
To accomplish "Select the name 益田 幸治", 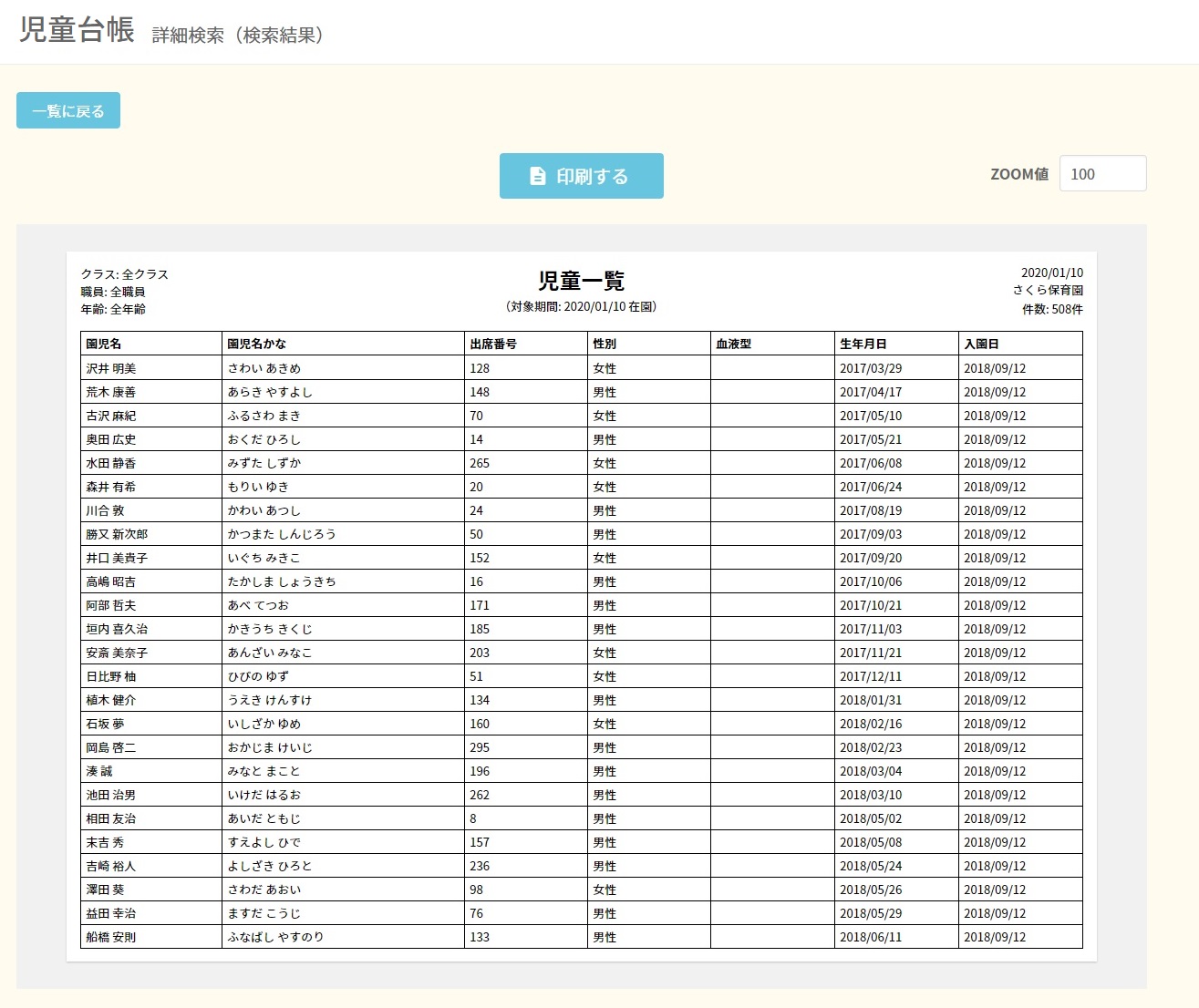I will (x=111, y=913).
